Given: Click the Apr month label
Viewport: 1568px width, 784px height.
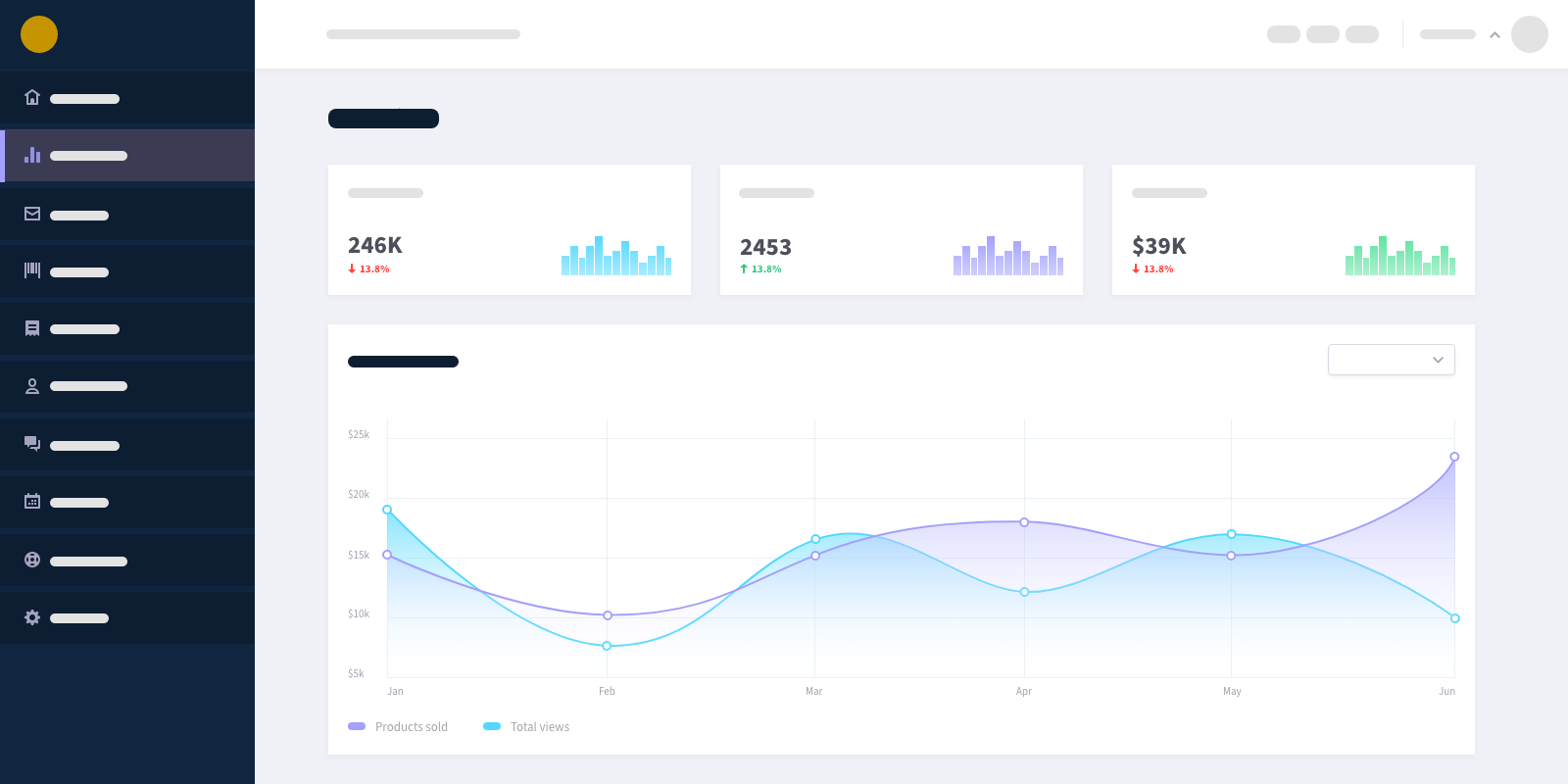Looking at the screenshot, I should [1023, 691].
